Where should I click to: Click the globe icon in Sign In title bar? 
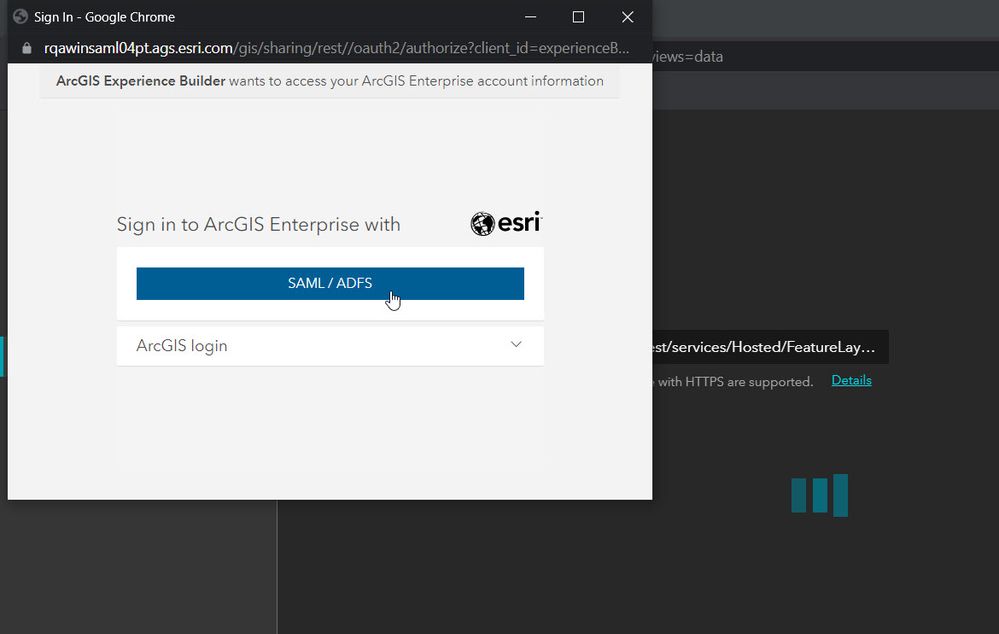[x=20, y=17]
